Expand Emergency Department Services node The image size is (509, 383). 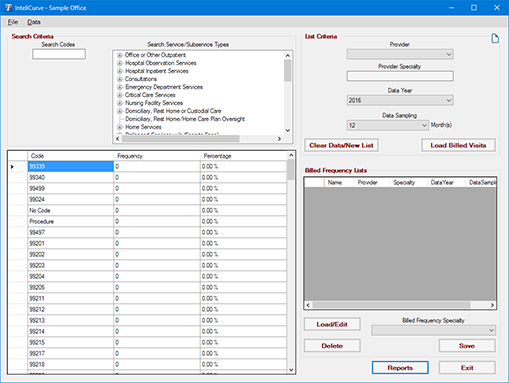[x=120, y=87]
